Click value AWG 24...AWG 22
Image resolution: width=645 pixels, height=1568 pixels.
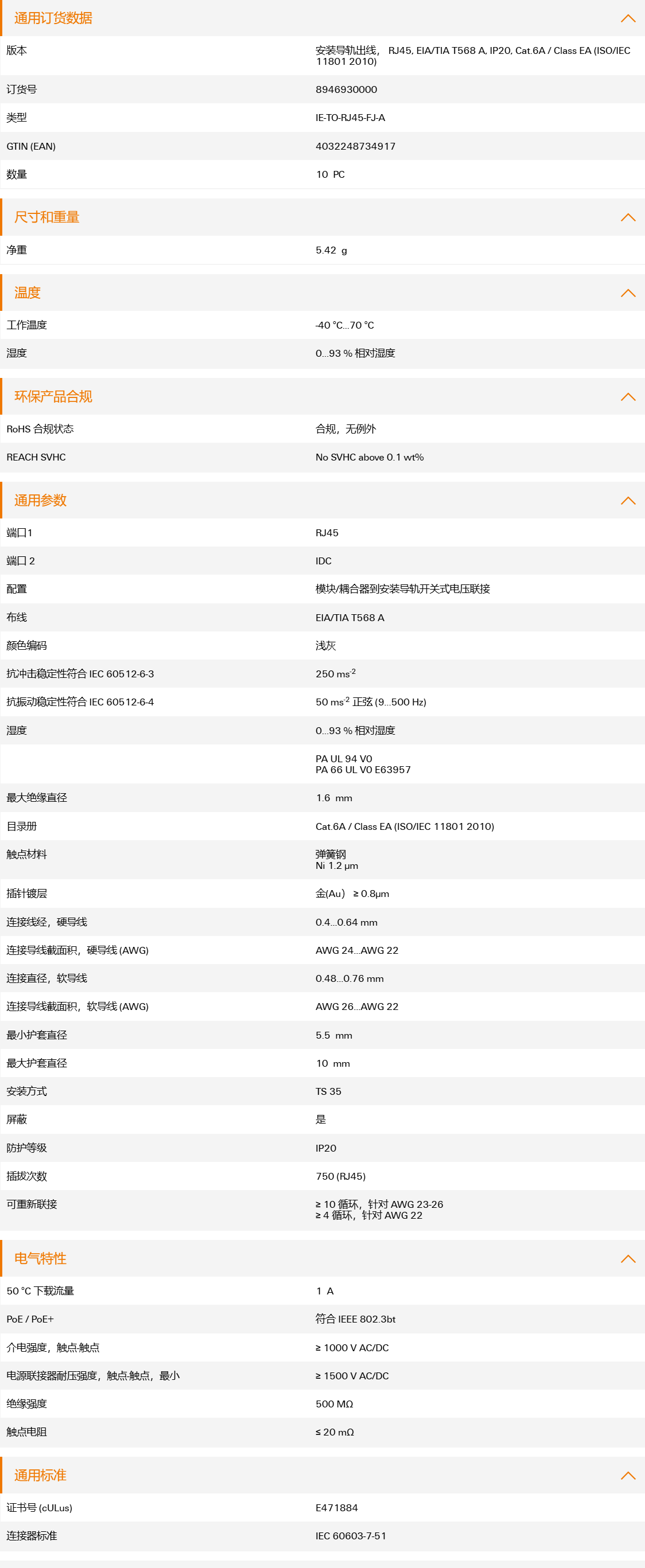tap(357, 950)
